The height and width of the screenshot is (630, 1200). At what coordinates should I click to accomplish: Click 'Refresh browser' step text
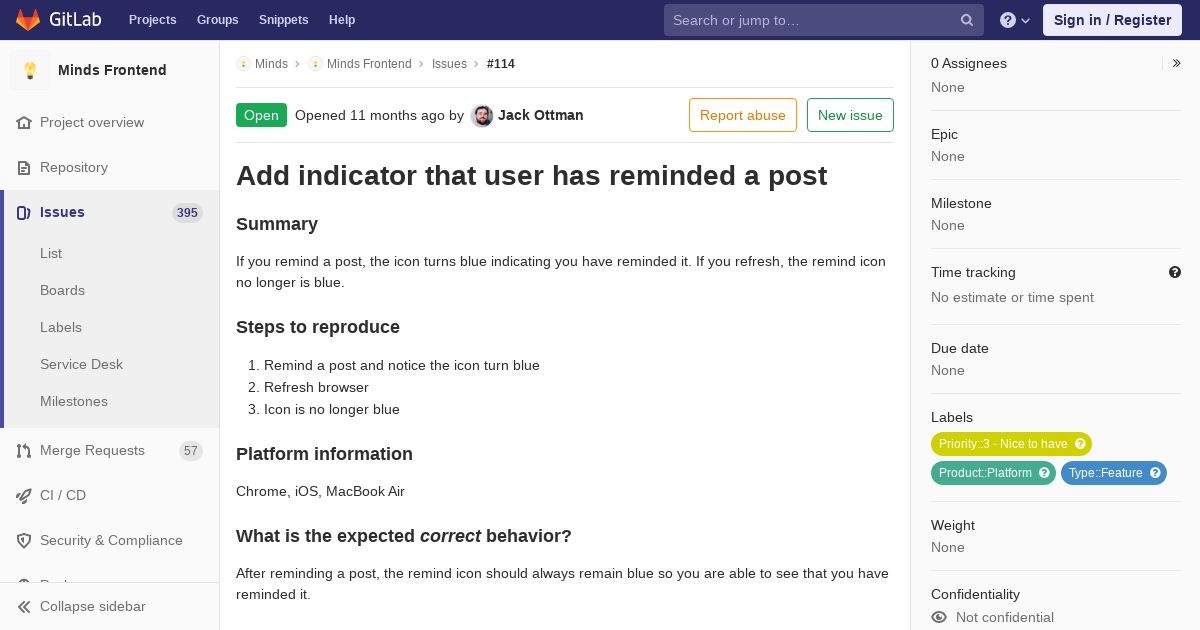pos(316,387)
